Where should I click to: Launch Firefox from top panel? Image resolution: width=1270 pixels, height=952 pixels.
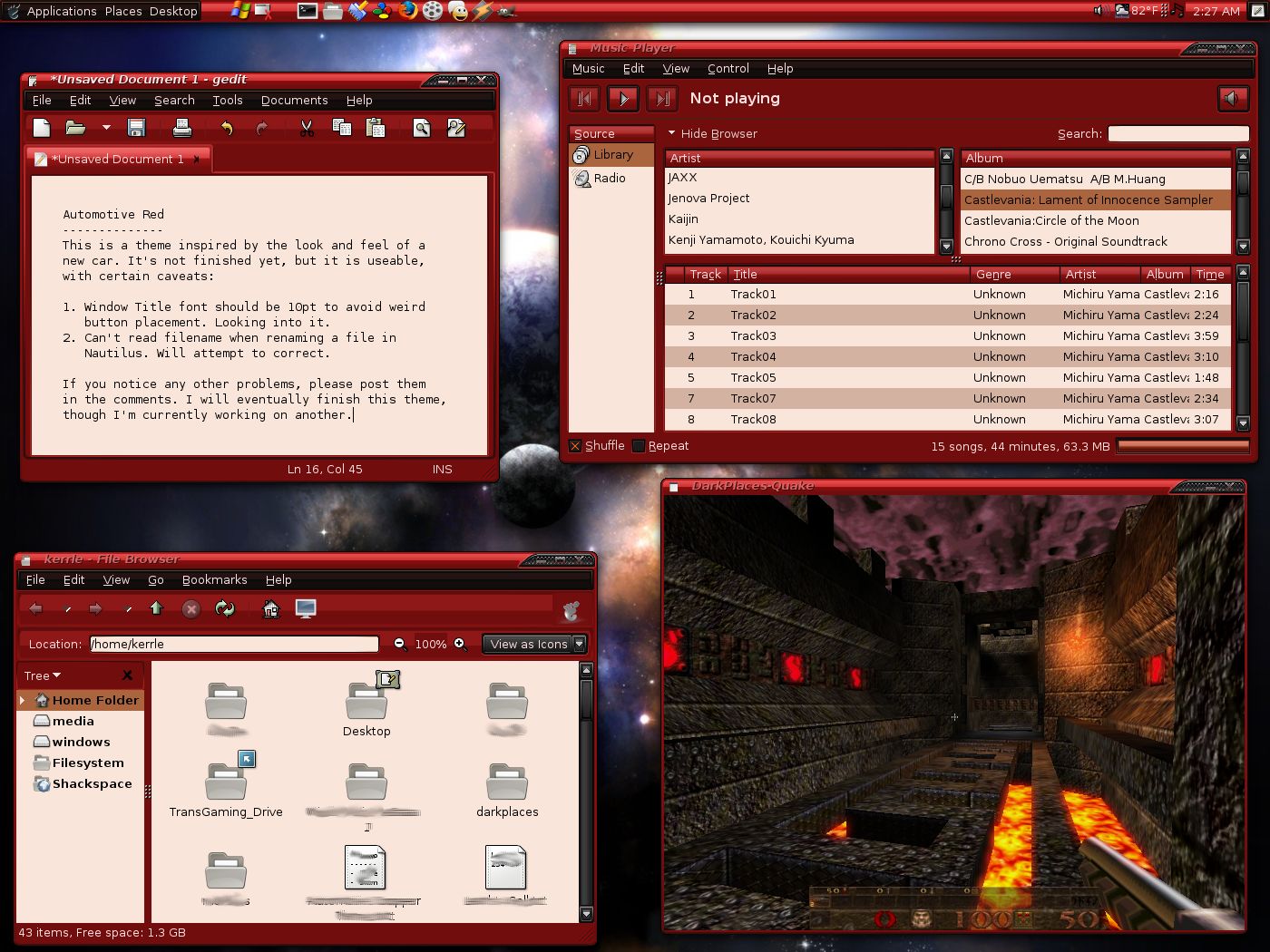coord(407,11)
